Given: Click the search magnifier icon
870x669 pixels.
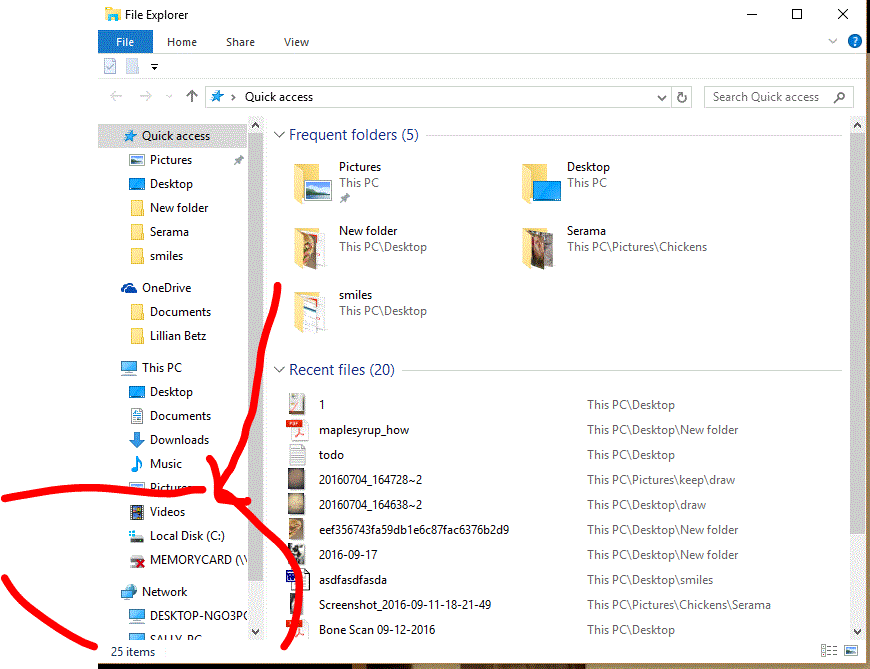Looking at the screenshot, I should coord(839,97).
